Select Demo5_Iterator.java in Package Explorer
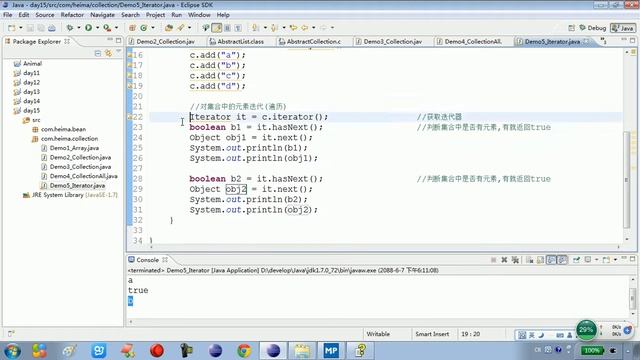Viewport: 640px width, 360px height. pyautogui.click(x=77, y=186)
